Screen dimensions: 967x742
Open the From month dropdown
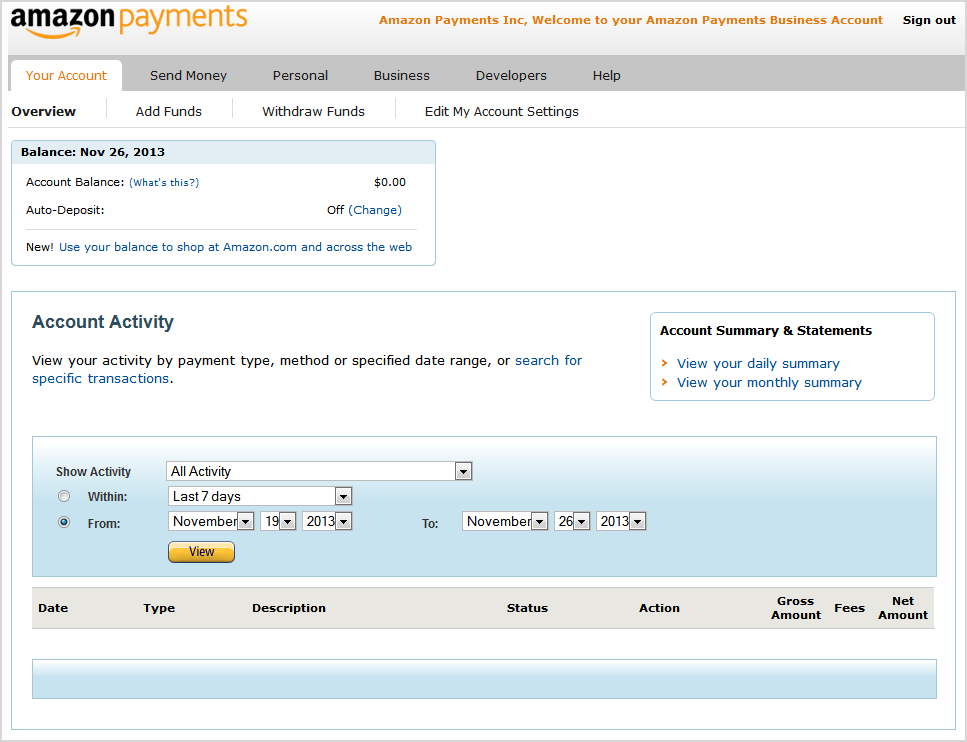click(x=211, y=521)
